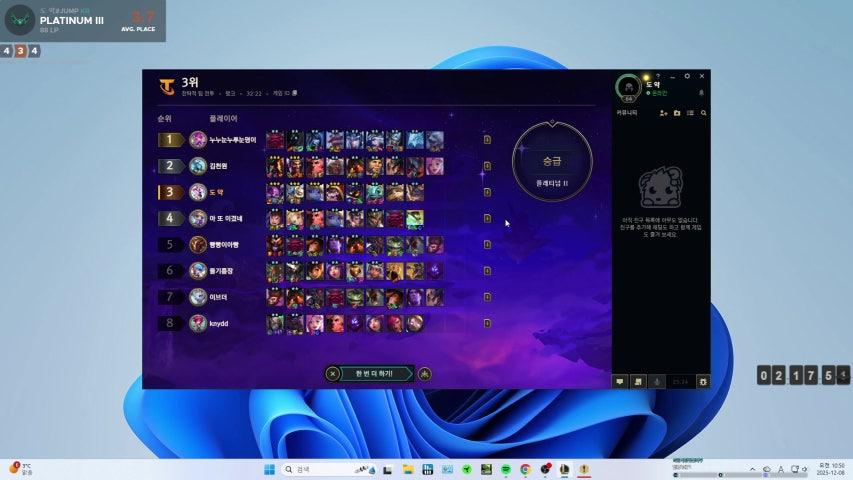Open settings gear in social panel footer

coord(703,381)
